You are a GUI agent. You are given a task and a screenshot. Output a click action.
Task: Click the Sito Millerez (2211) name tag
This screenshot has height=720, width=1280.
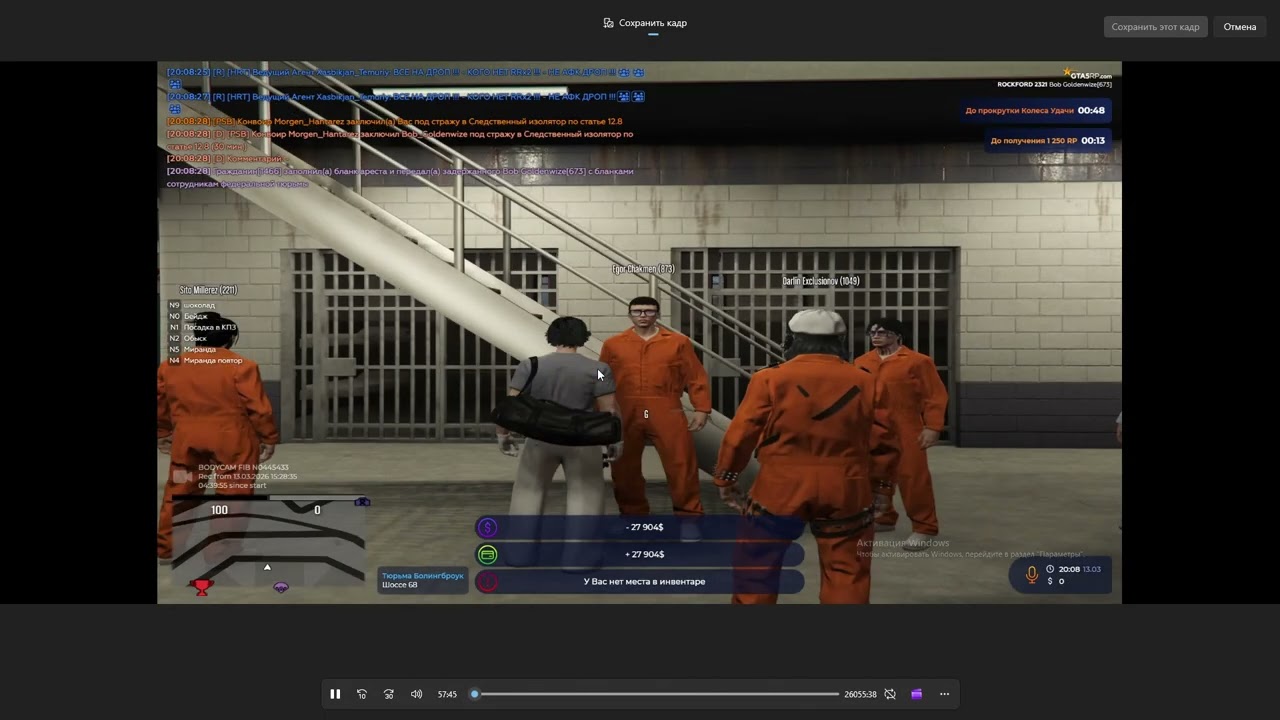coord(208,290)
